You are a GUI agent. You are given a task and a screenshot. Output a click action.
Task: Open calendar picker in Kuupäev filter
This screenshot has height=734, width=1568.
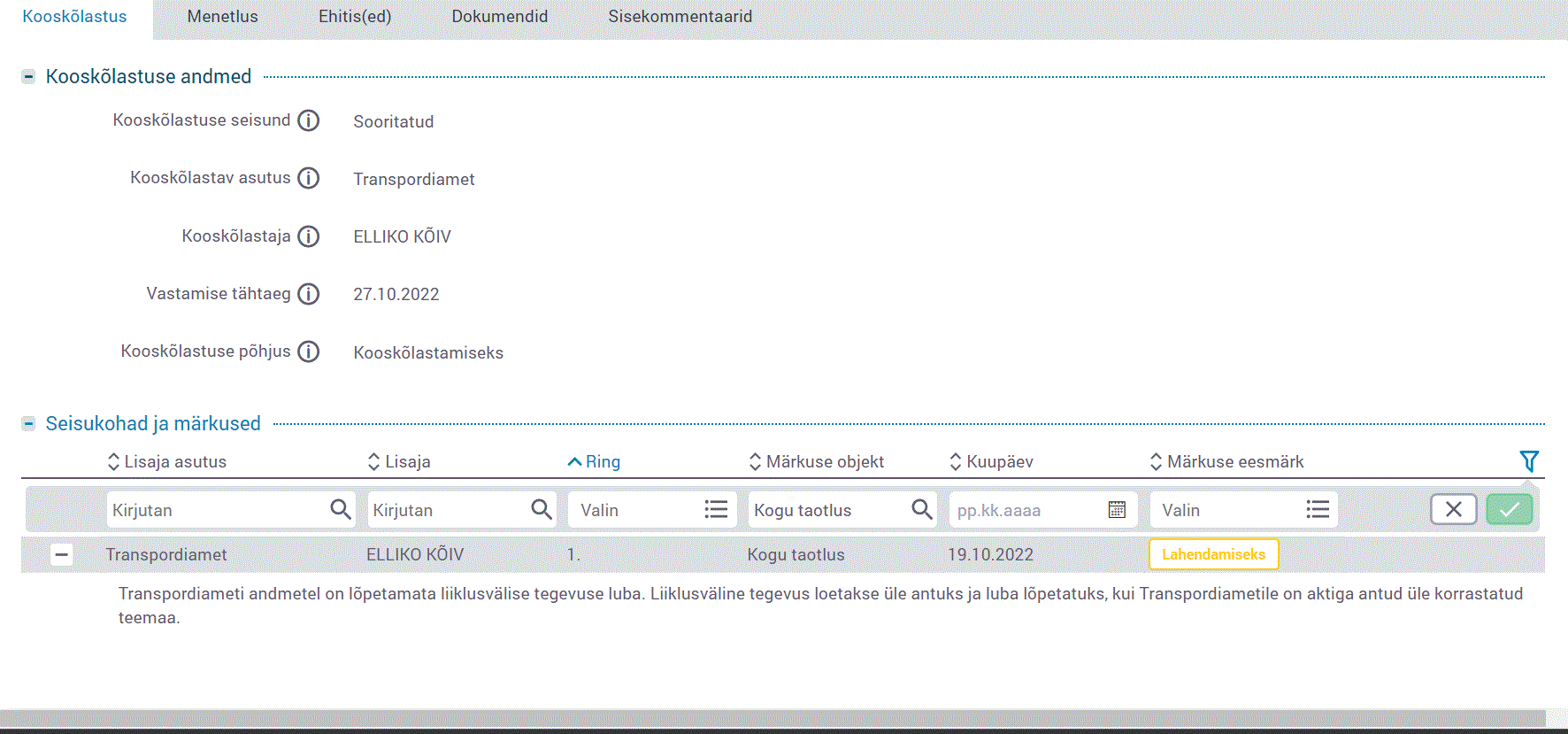coord(1117,509)
